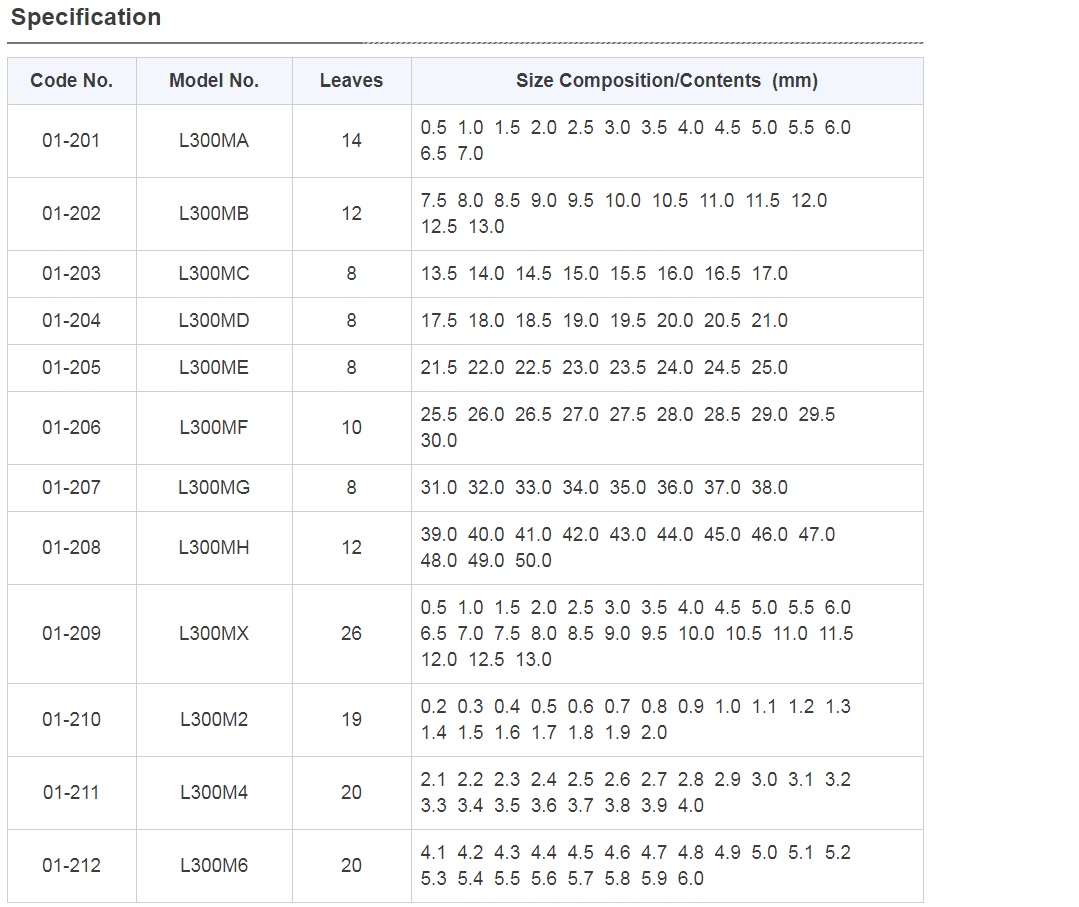The height and width of the screenshot is (907, 1079).
Task: Click the Code No. column header
Action: tap(71, 81)
